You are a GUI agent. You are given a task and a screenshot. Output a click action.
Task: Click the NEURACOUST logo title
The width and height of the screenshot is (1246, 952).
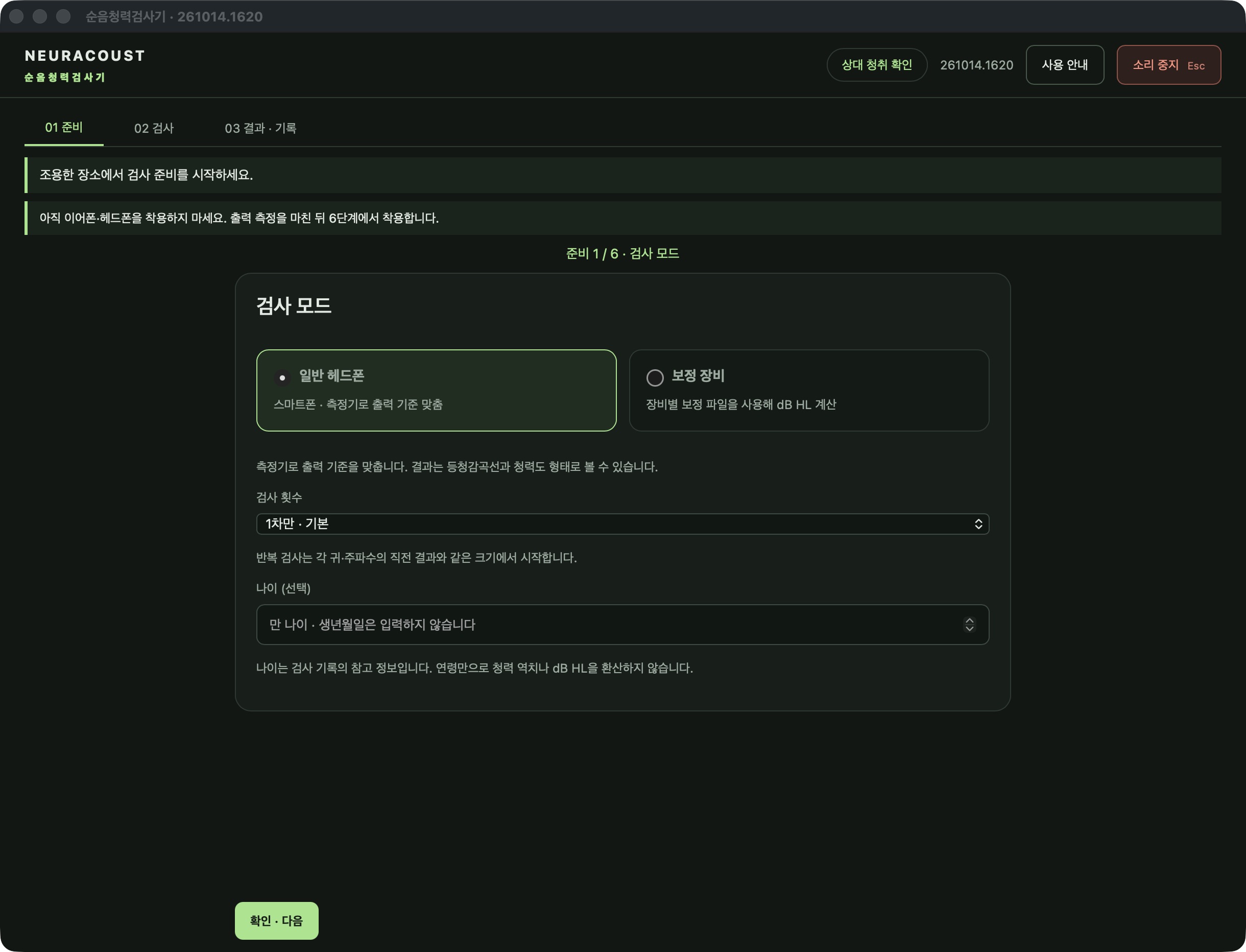pos(85,56)
